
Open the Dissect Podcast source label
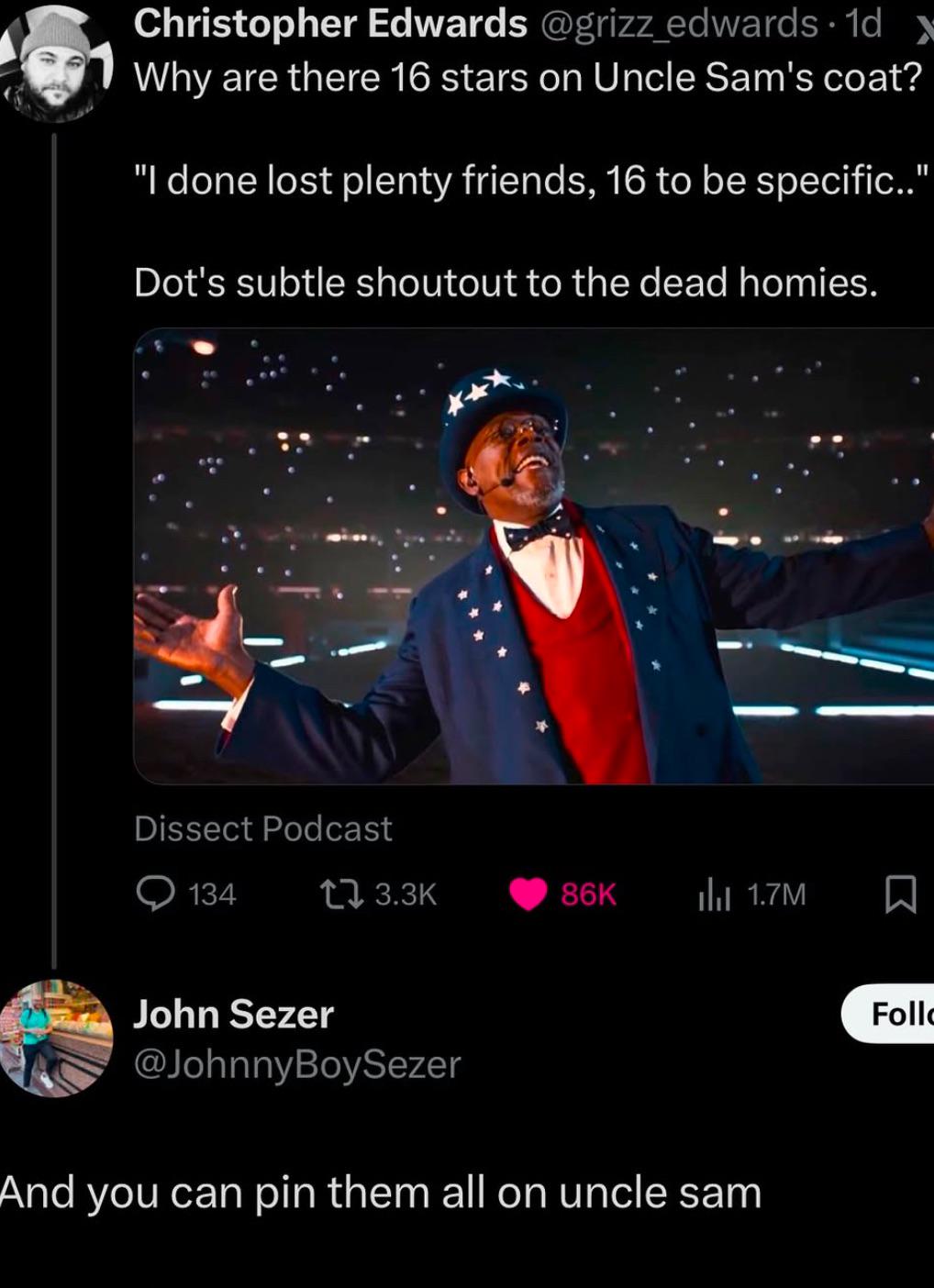click(263, 828)
